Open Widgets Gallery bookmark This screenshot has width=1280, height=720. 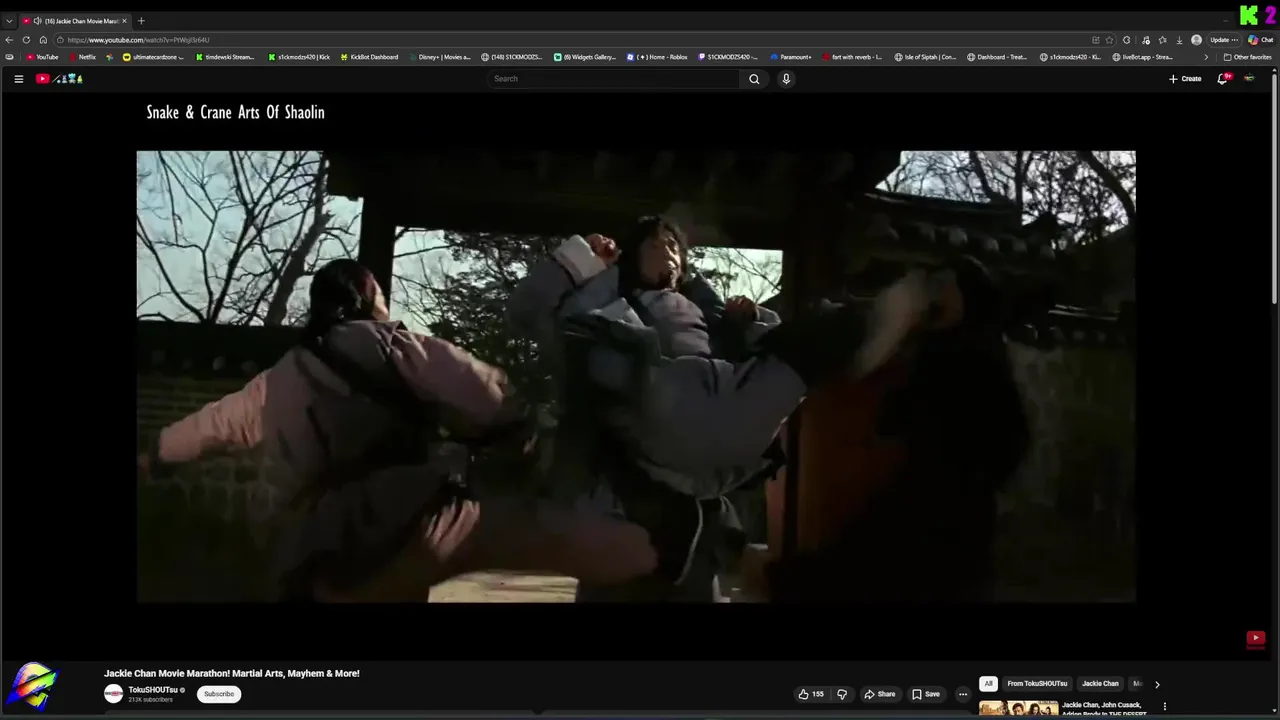586,57
